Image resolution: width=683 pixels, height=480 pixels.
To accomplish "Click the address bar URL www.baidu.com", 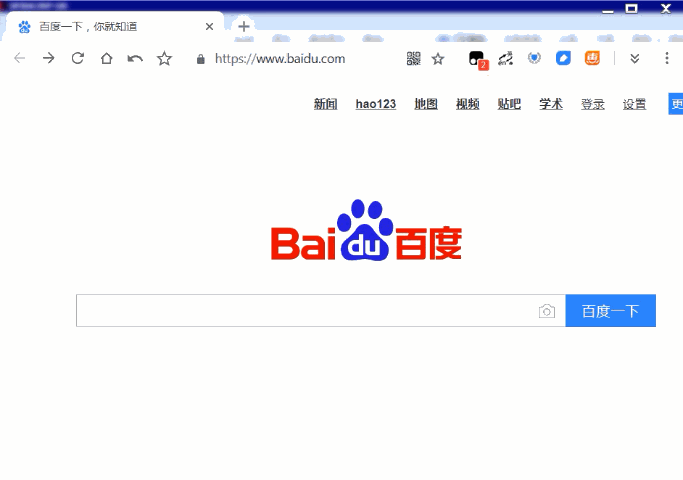I will point(280,59).
